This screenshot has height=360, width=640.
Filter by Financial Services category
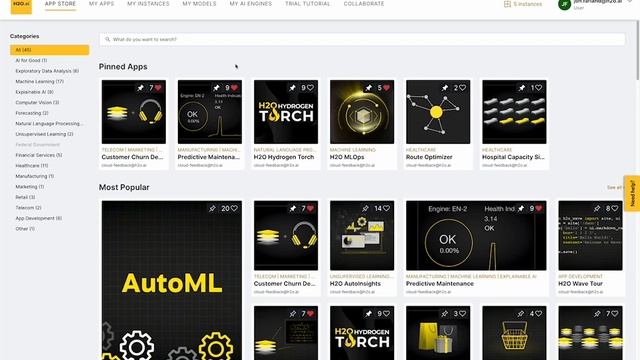click(x=39, y=155)
